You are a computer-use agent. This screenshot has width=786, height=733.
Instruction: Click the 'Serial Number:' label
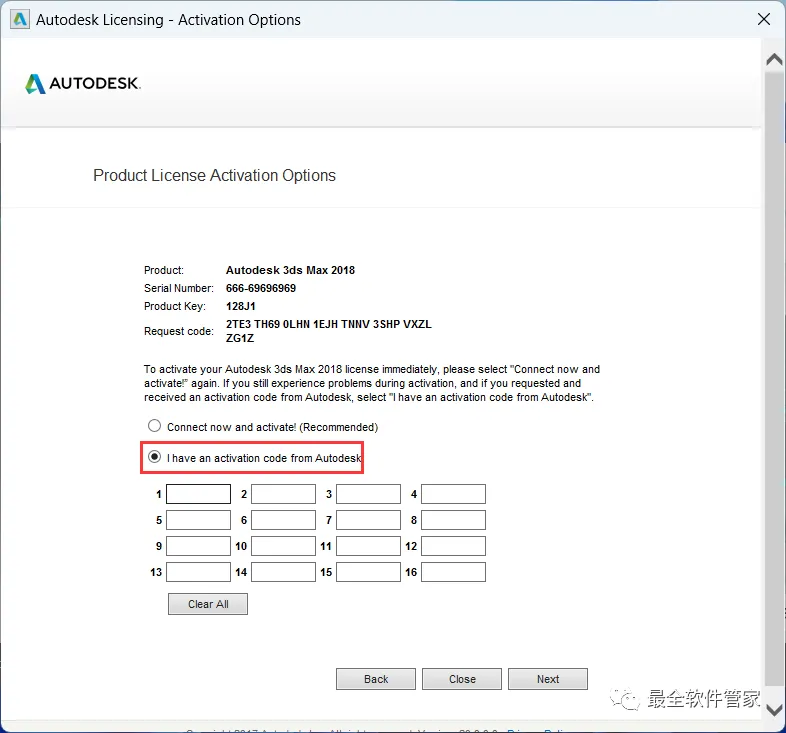pyautogui.click(x=179, y=288)
